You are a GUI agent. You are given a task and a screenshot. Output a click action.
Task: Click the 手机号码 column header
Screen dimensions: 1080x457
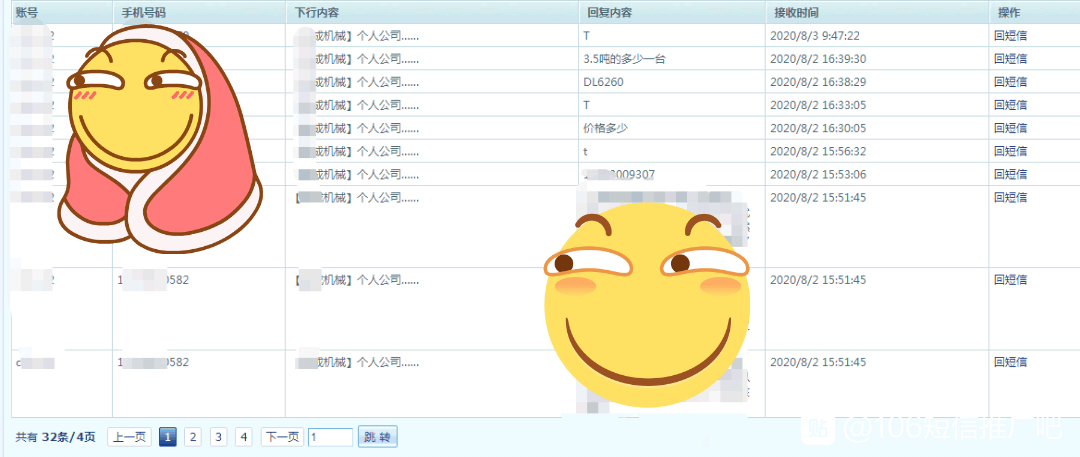[x=143, y=13]
